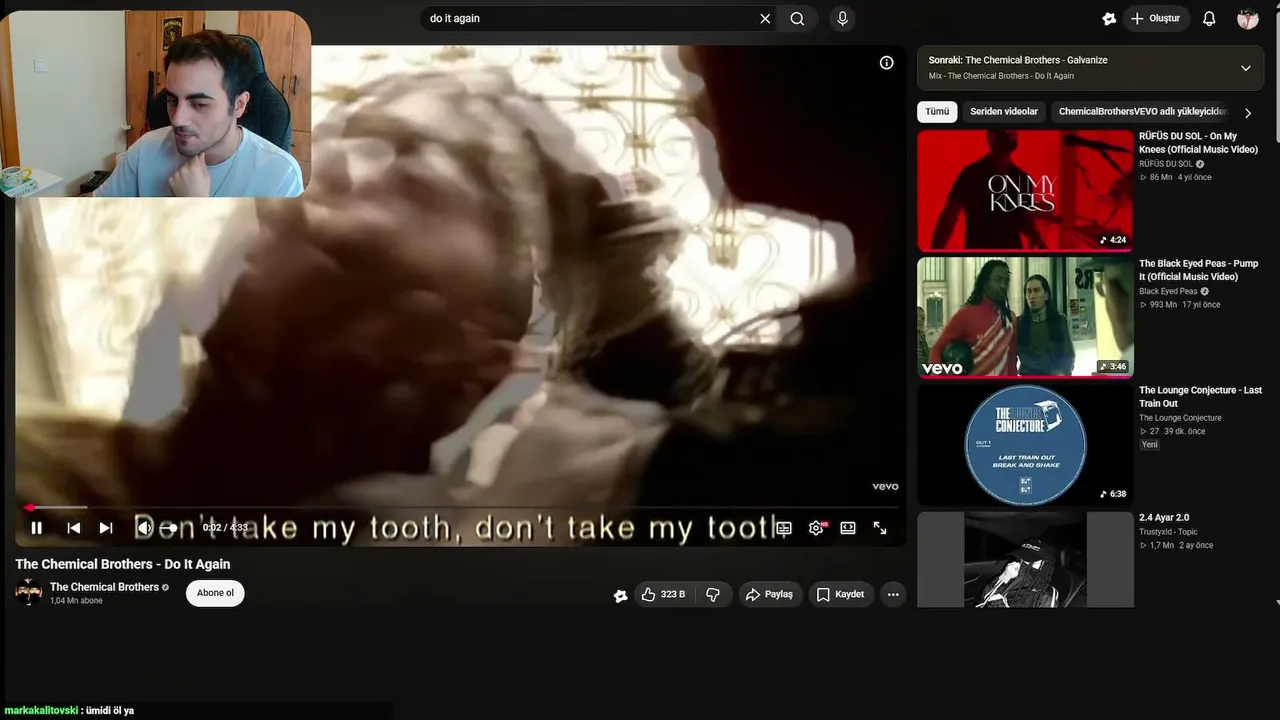Click the '0:02 / 4:33' time display
The height and width of the screenshot is (720, 1280).
(225, 528)
